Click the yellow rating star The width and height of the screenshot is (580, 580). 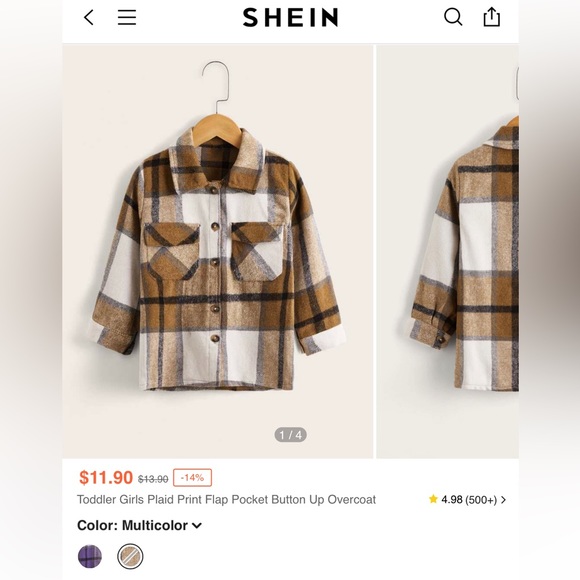433,499
